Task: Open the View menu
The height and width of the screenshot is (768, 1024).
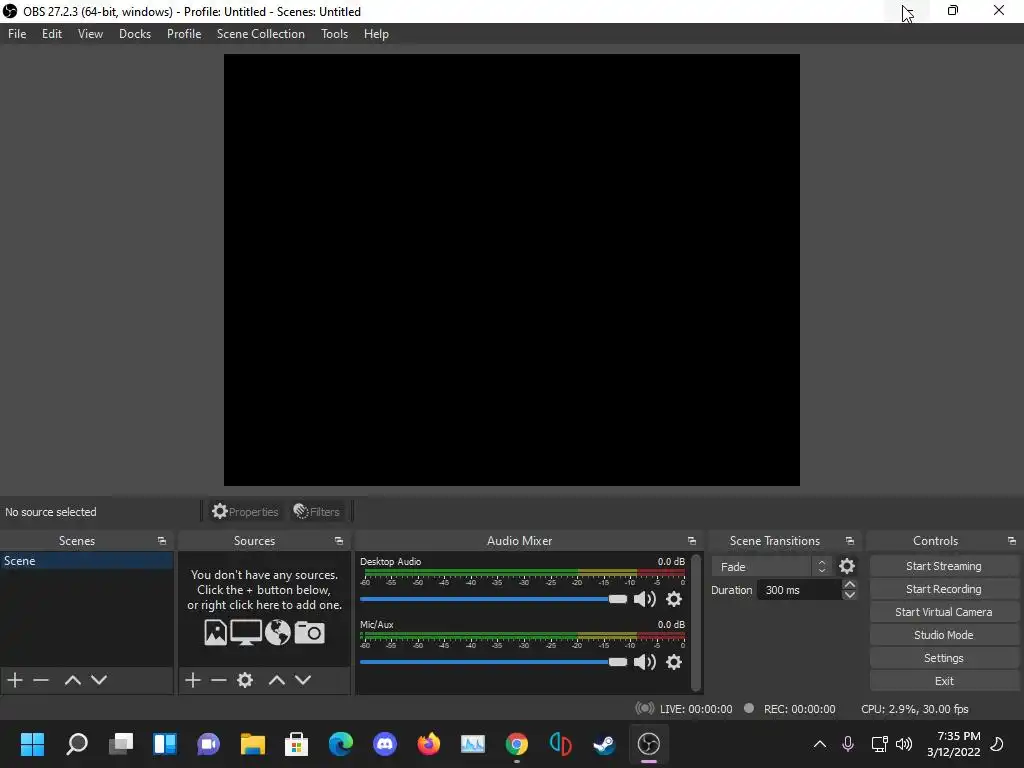Action: point(90,34)
